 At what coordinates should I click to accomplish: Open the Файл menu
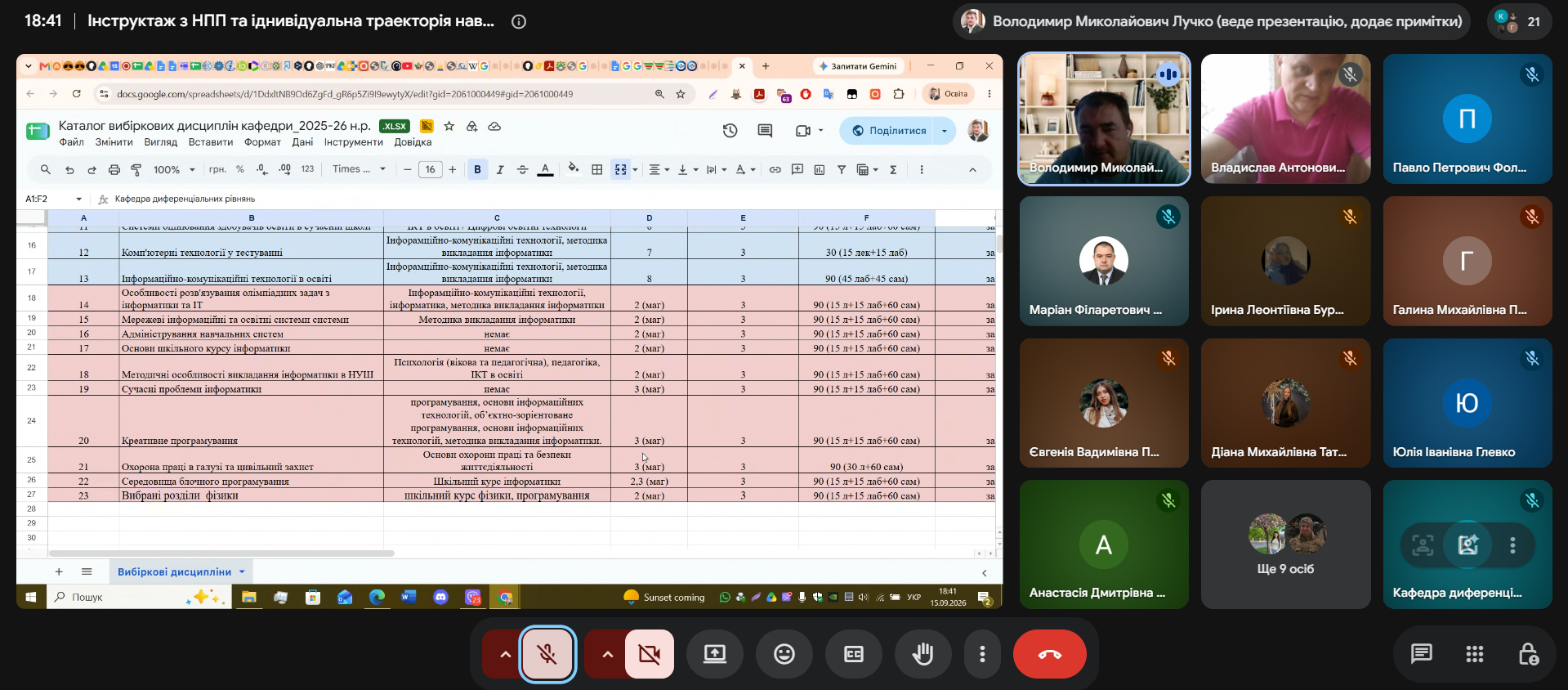(x=72, y=142)
